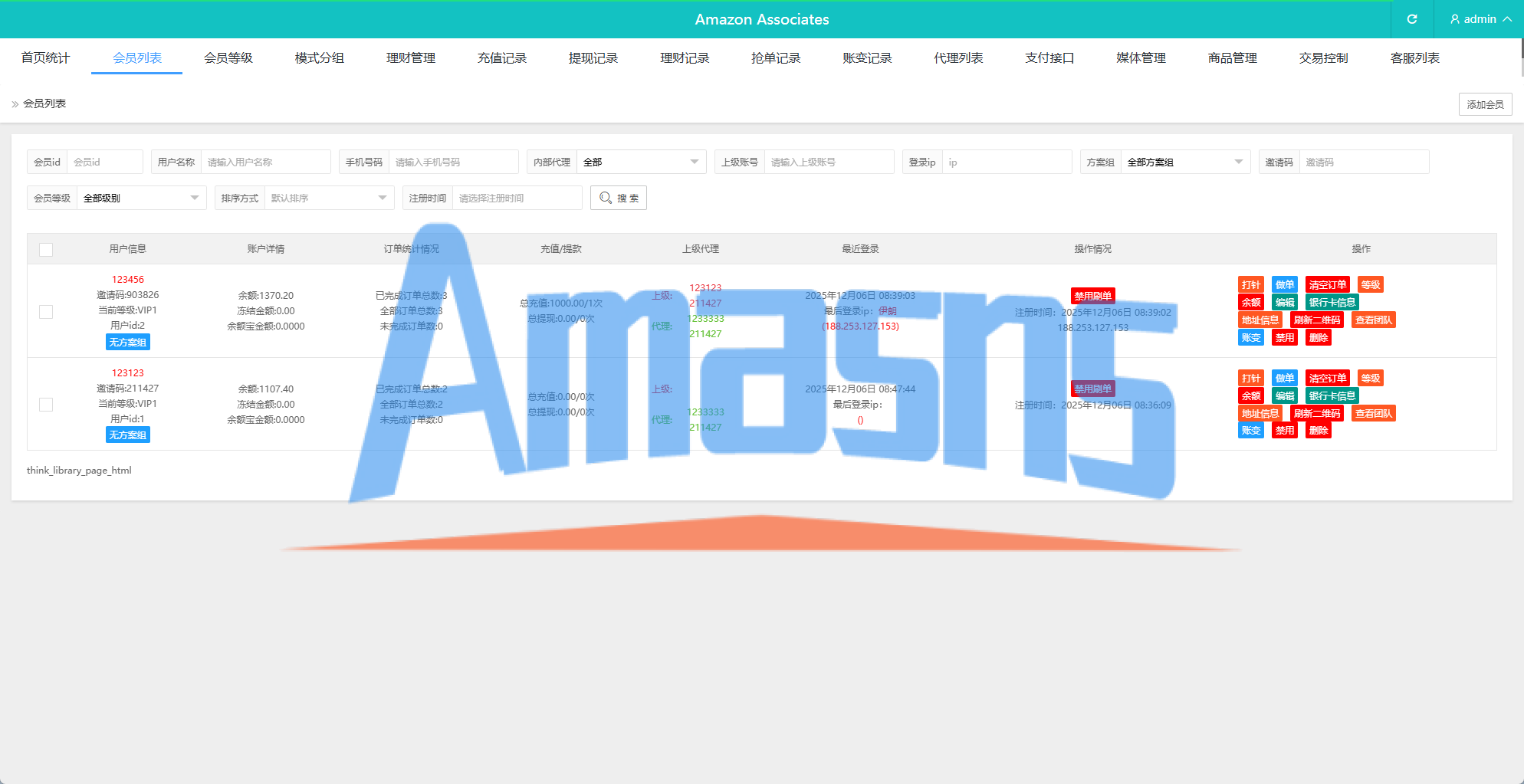The width and height of the screenshot is (1524, 784).
Task: Open the 注册时间 date picker field
Action: pos(517,198)
